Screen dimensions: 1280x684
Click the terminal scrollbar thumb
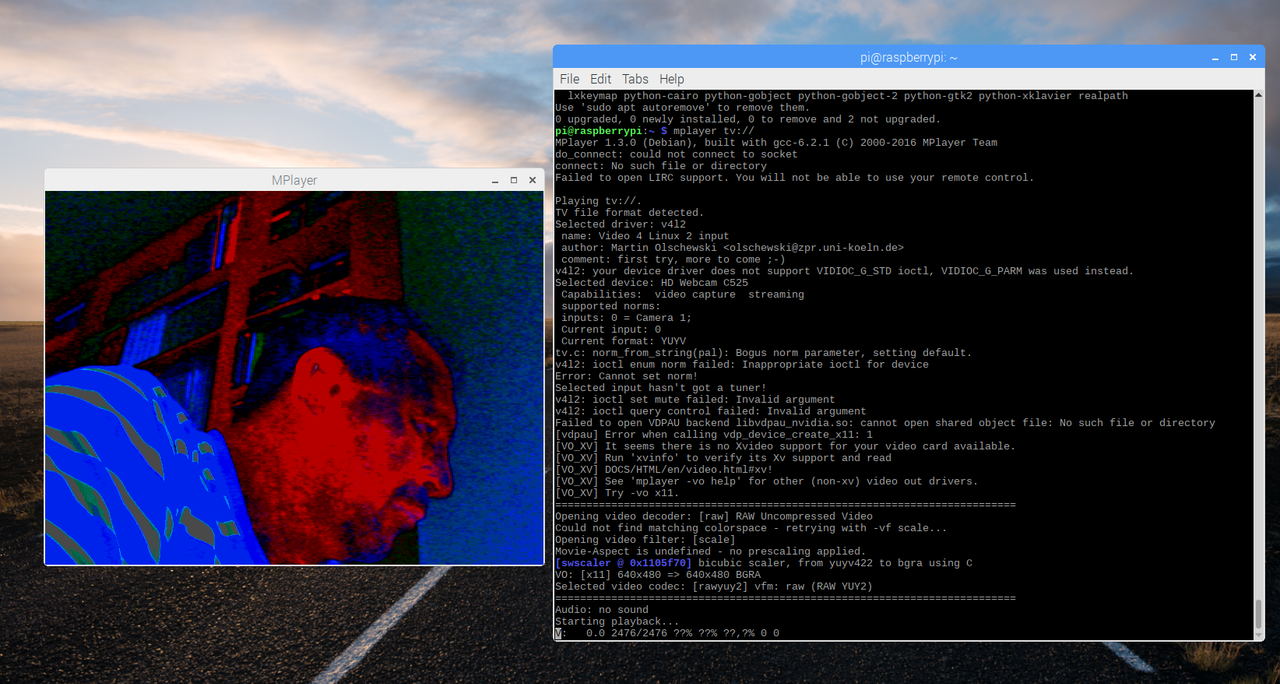tap(1258, 614)
